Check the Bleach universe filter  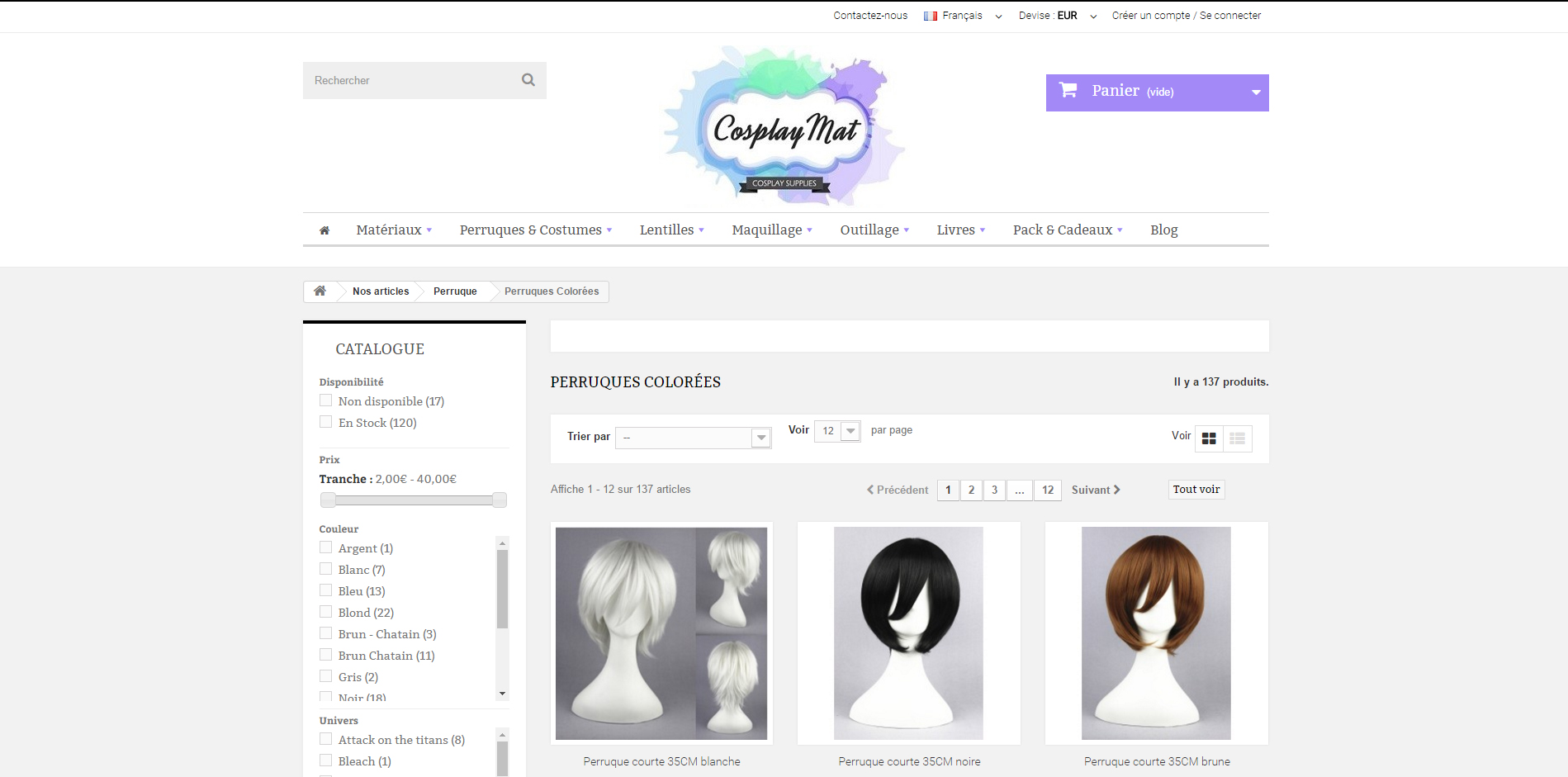click(325, 760)
